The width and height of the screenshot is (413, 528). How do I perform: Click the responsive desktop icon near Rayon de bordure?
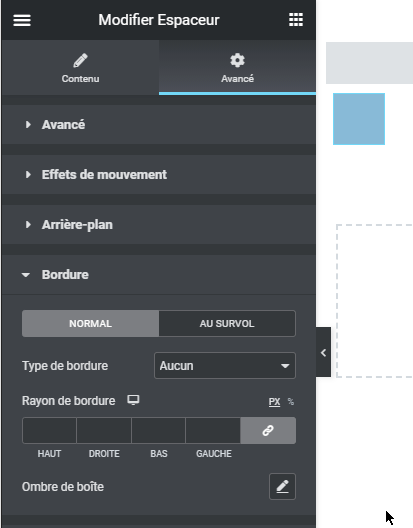click(133, 400)
